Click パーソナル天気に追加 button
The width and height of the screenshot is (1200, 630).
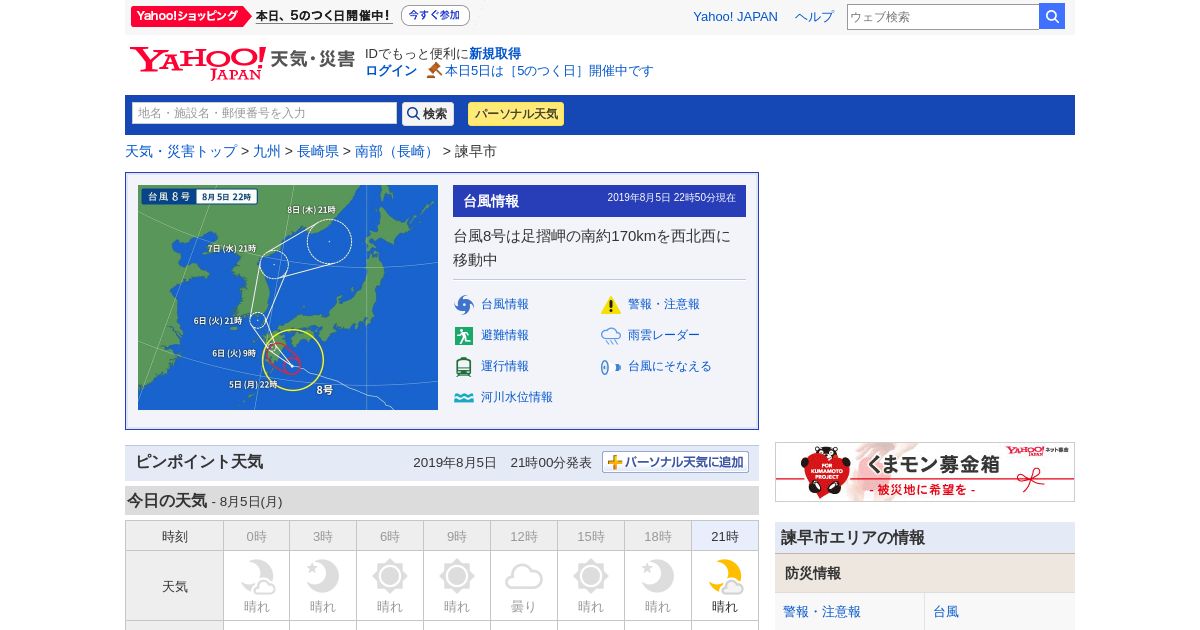point(675,462)
